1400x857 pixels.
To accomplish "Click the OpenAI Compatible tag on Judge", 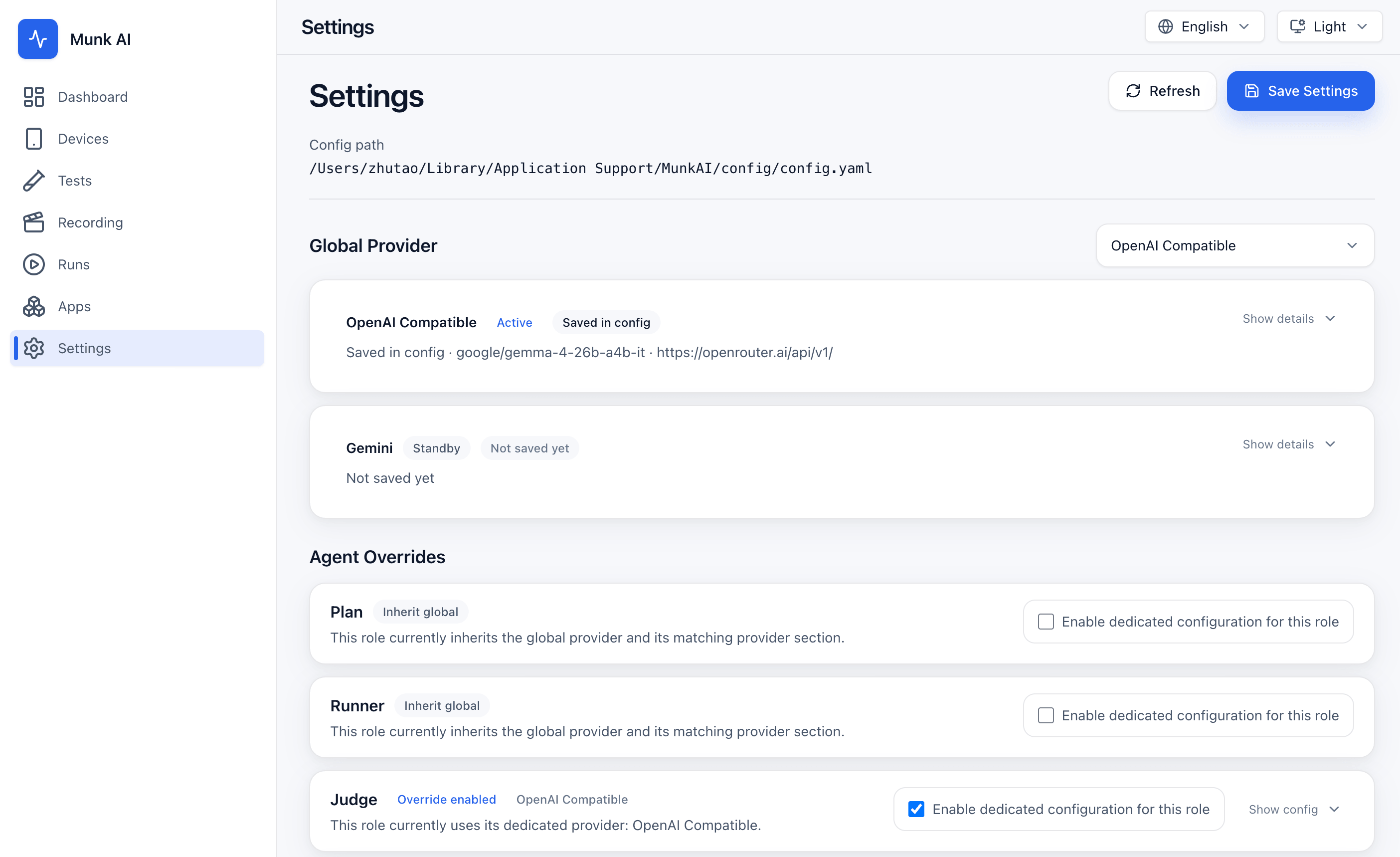I will coord(571,799).
